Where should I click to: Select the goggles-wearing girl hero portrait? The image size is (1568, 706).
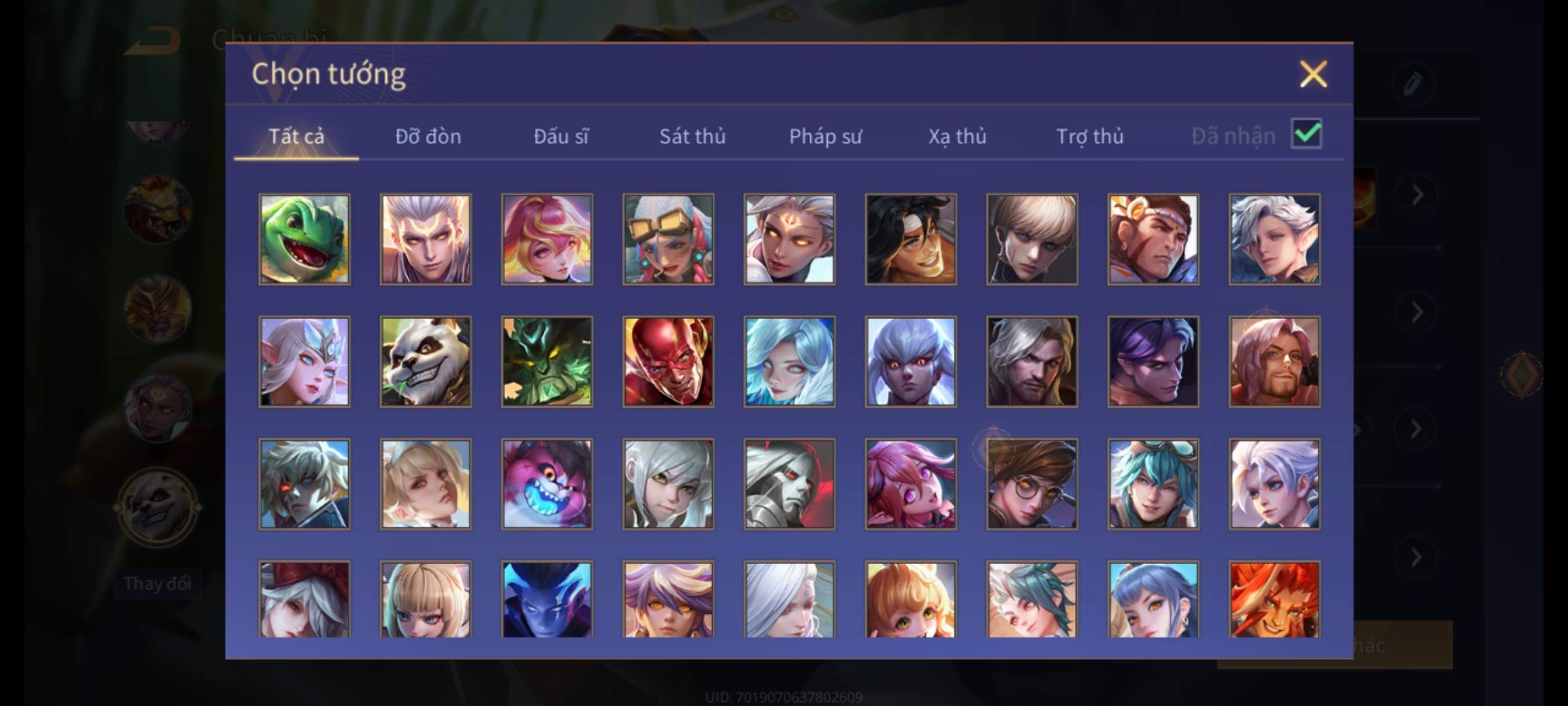click(668, 239)
